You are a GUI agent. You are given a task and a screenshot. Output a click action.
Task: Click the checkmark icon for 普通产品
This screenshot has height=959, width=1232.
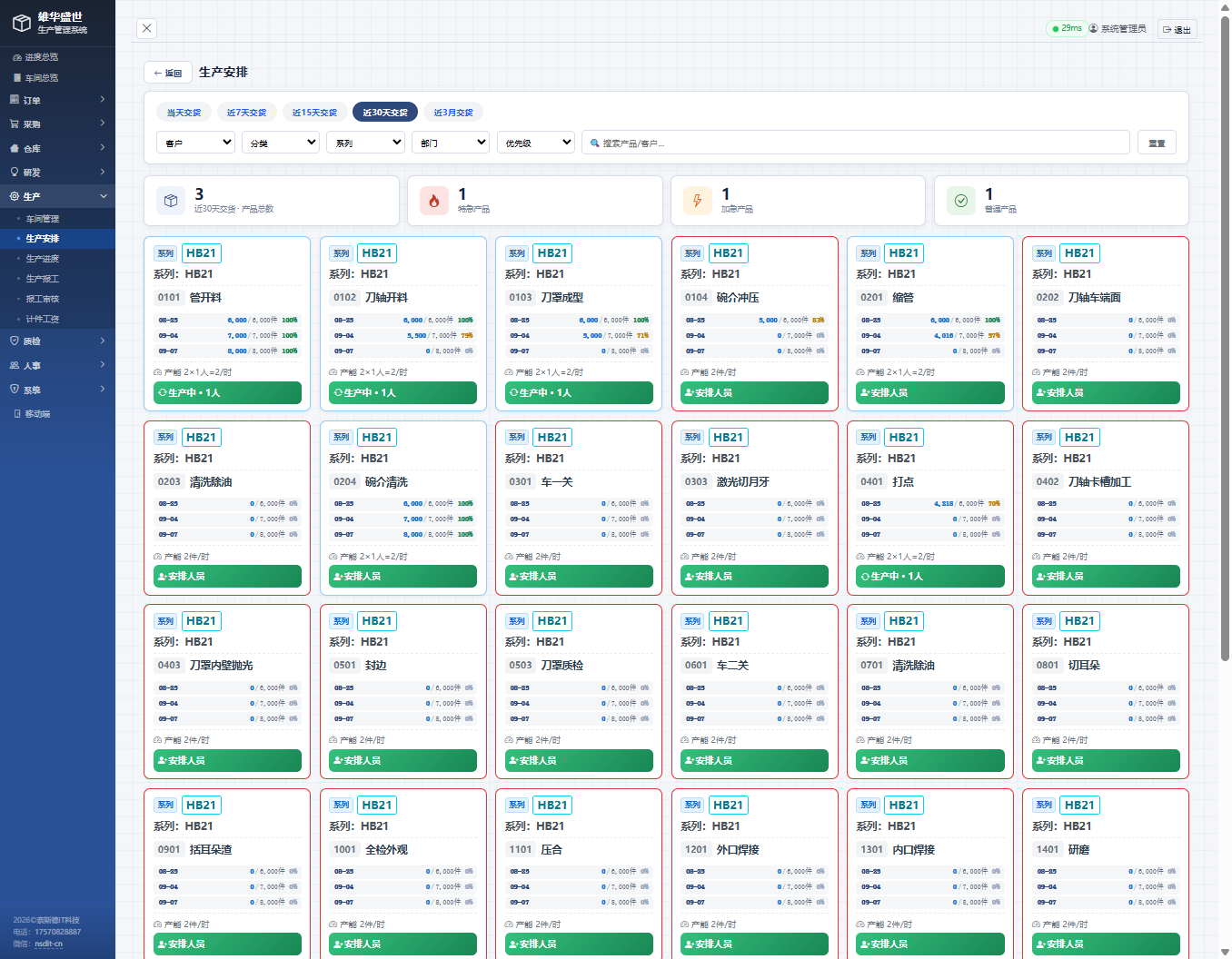[961, 201]
